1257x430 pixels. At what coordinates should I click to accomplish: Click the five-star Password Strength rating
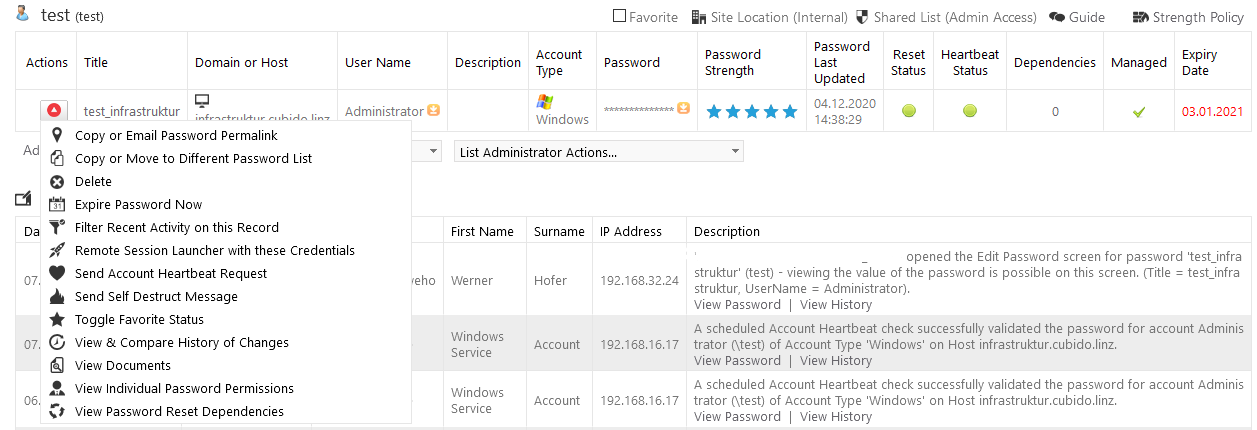click(x=752, y=112)
